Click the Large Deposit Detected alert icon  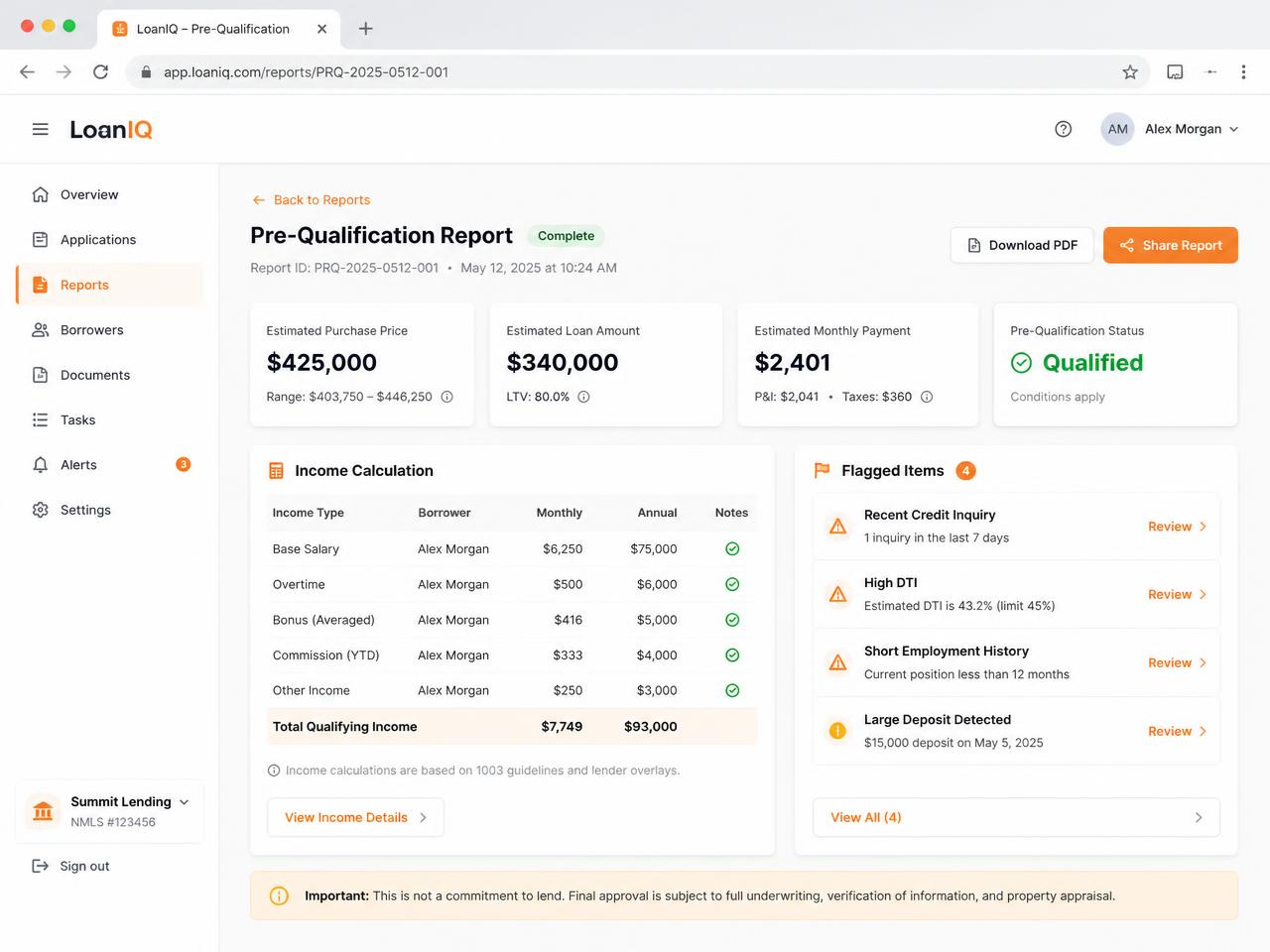pos(838,732)
